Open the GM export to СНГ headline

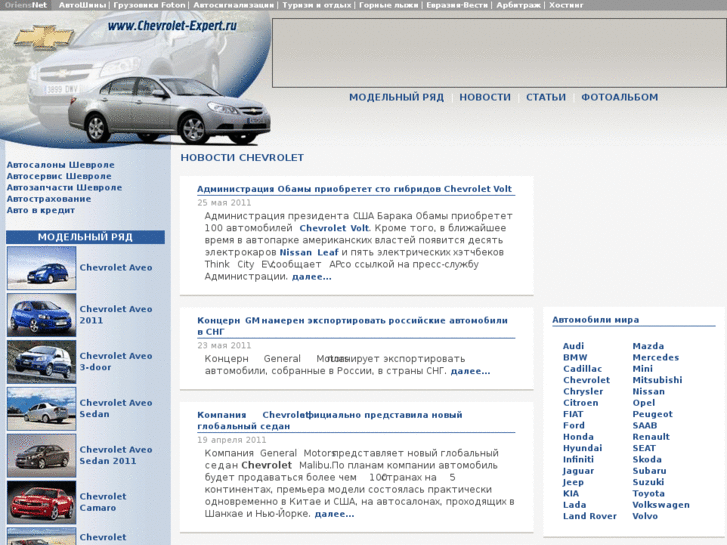coord(352,326)
